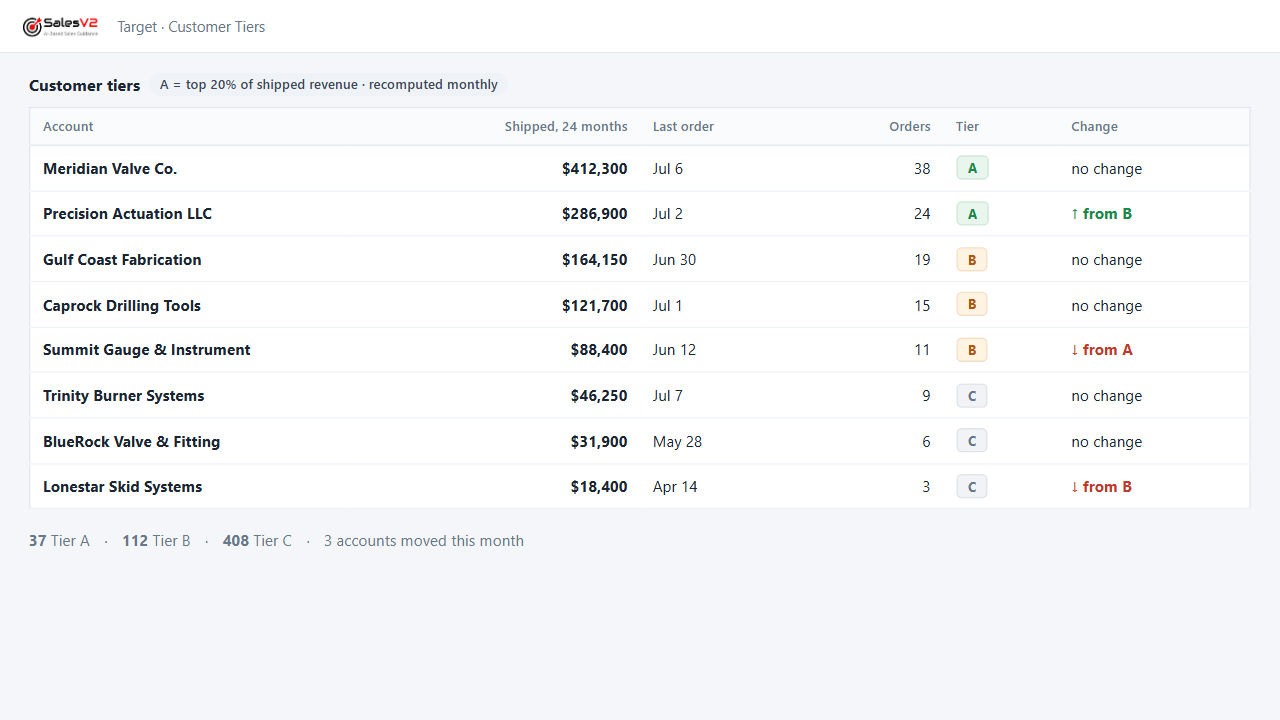Image resolution: width=1280 pixels, height=720 pixels.
Task: Open the Meridian Valve Co. account
Action: point(110,169)
